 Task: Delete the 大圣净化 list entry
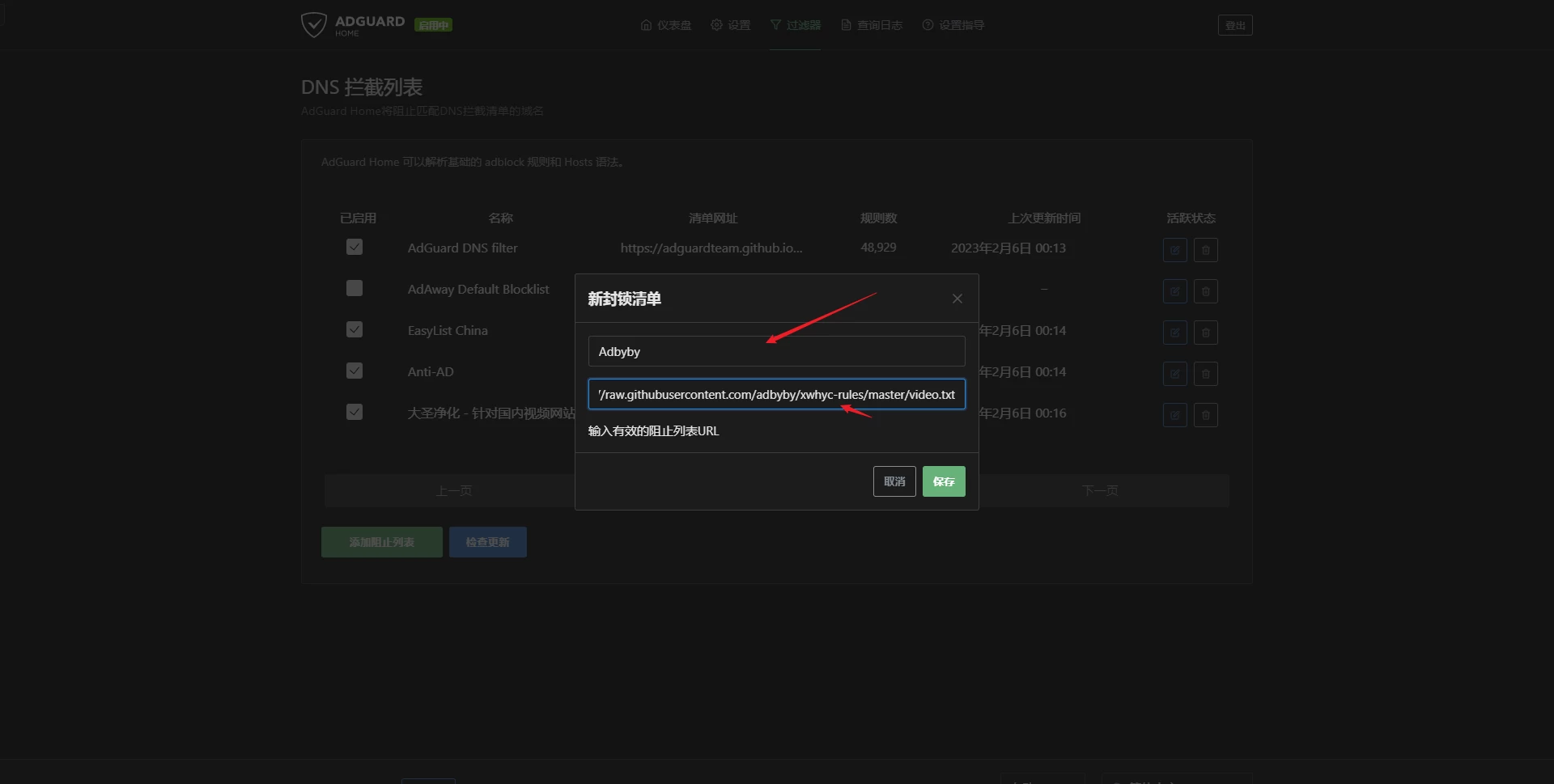point(1206,415)
